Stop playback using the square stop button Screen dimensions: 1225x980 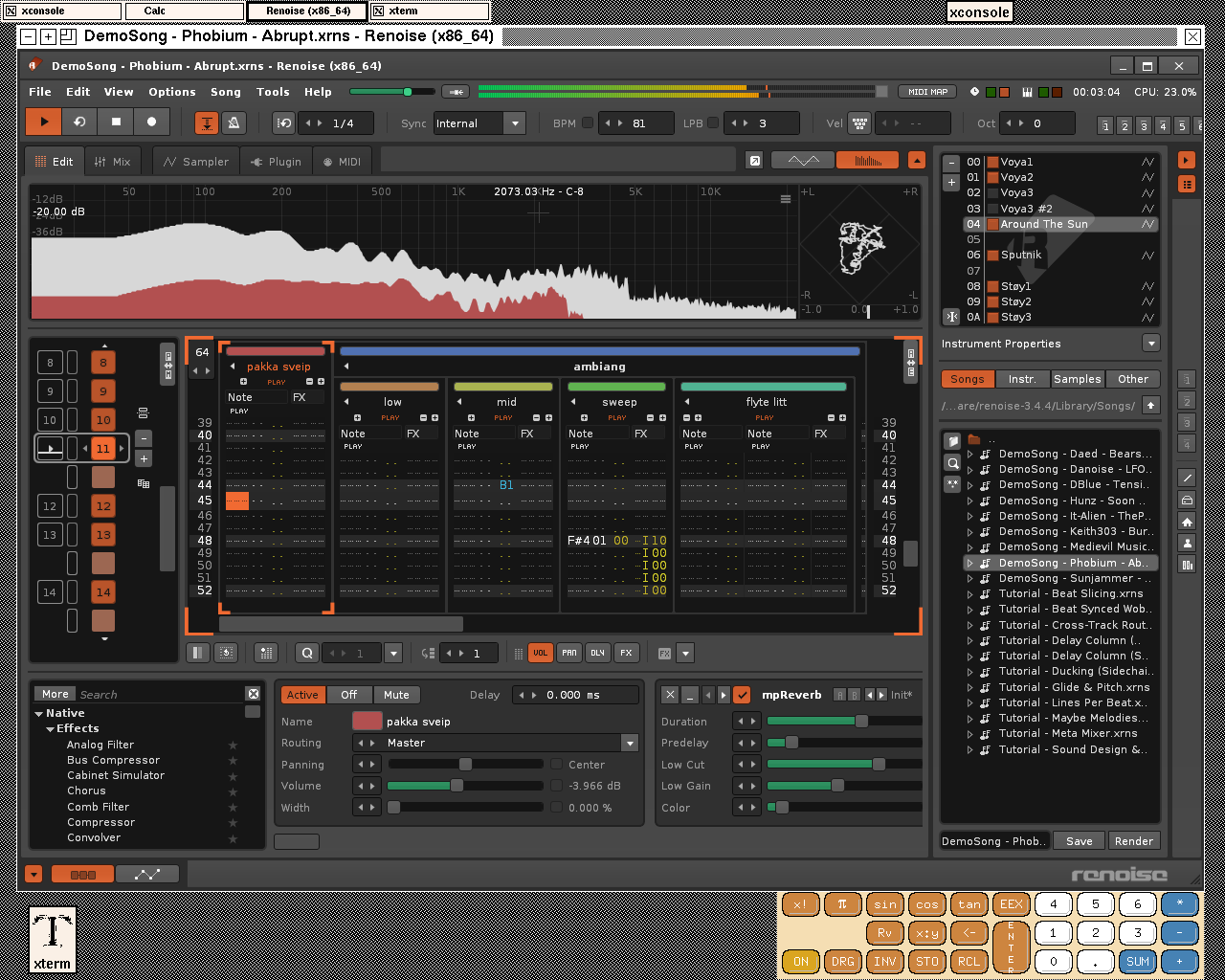pos(116,122)
